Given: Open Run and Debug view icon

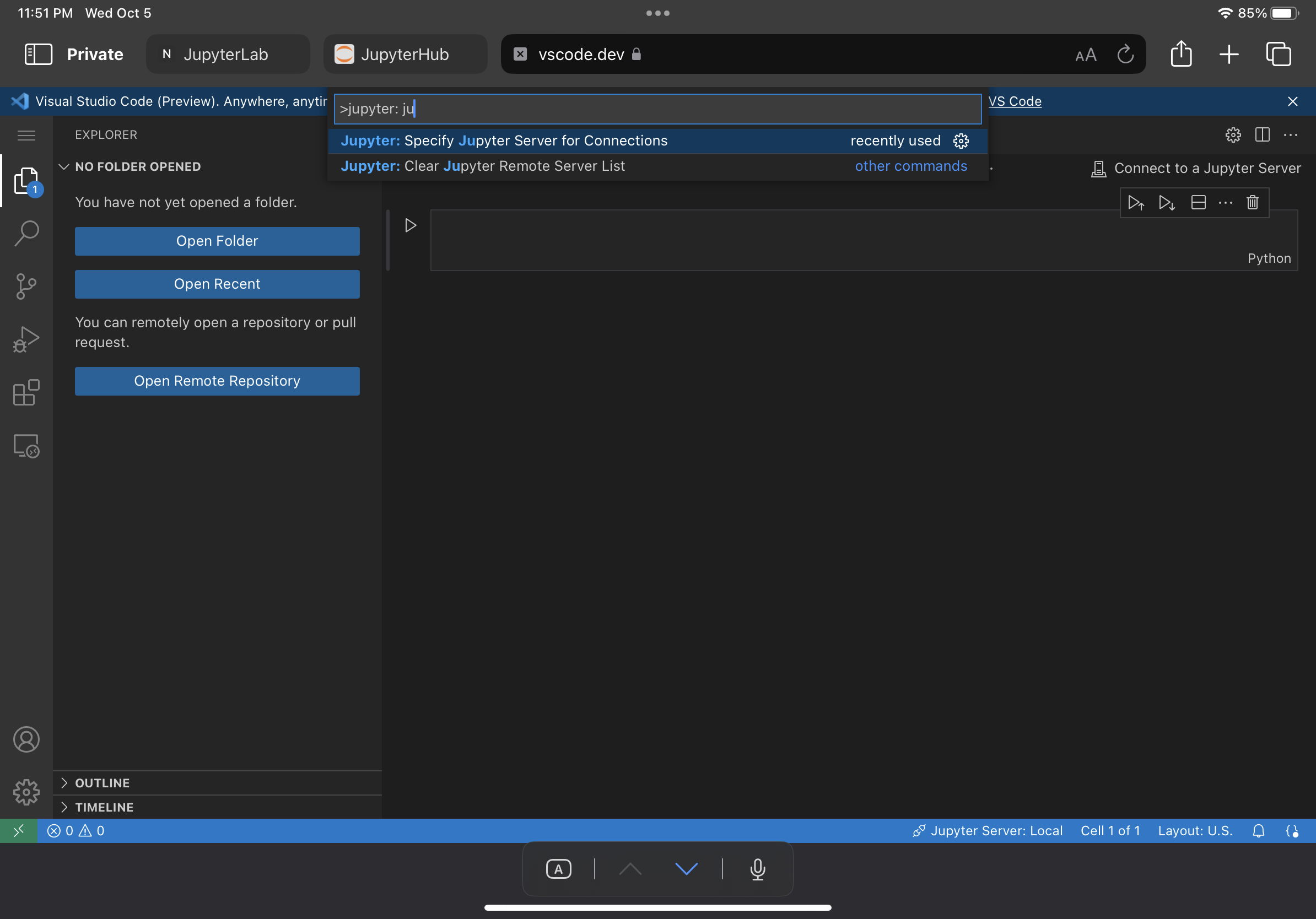Looking at the screenshot, I should click(26, 339).
